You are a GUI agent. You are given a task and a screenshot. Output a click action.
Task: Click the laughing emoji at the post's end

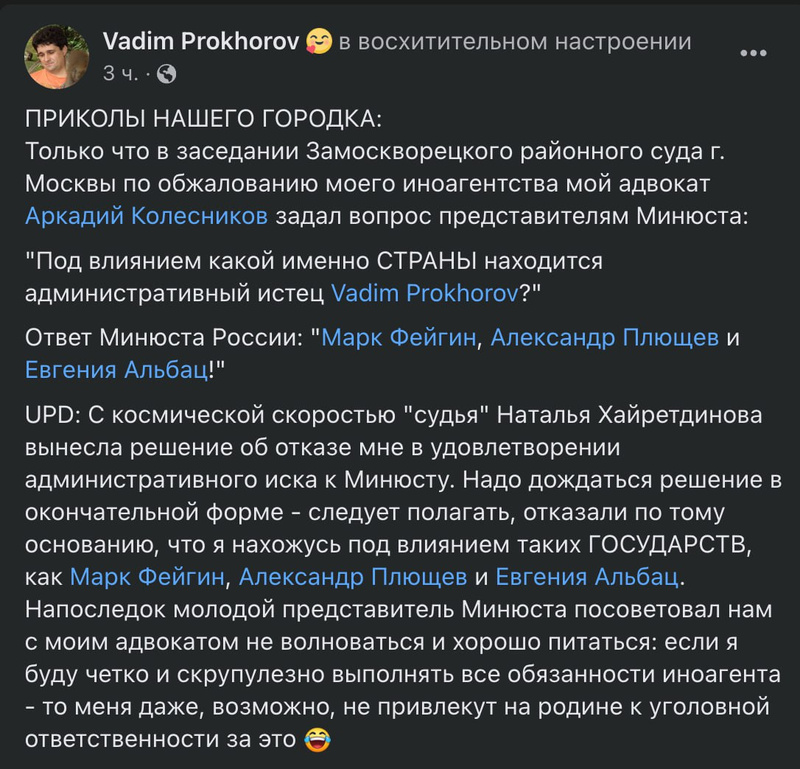[x=316, y=741]
